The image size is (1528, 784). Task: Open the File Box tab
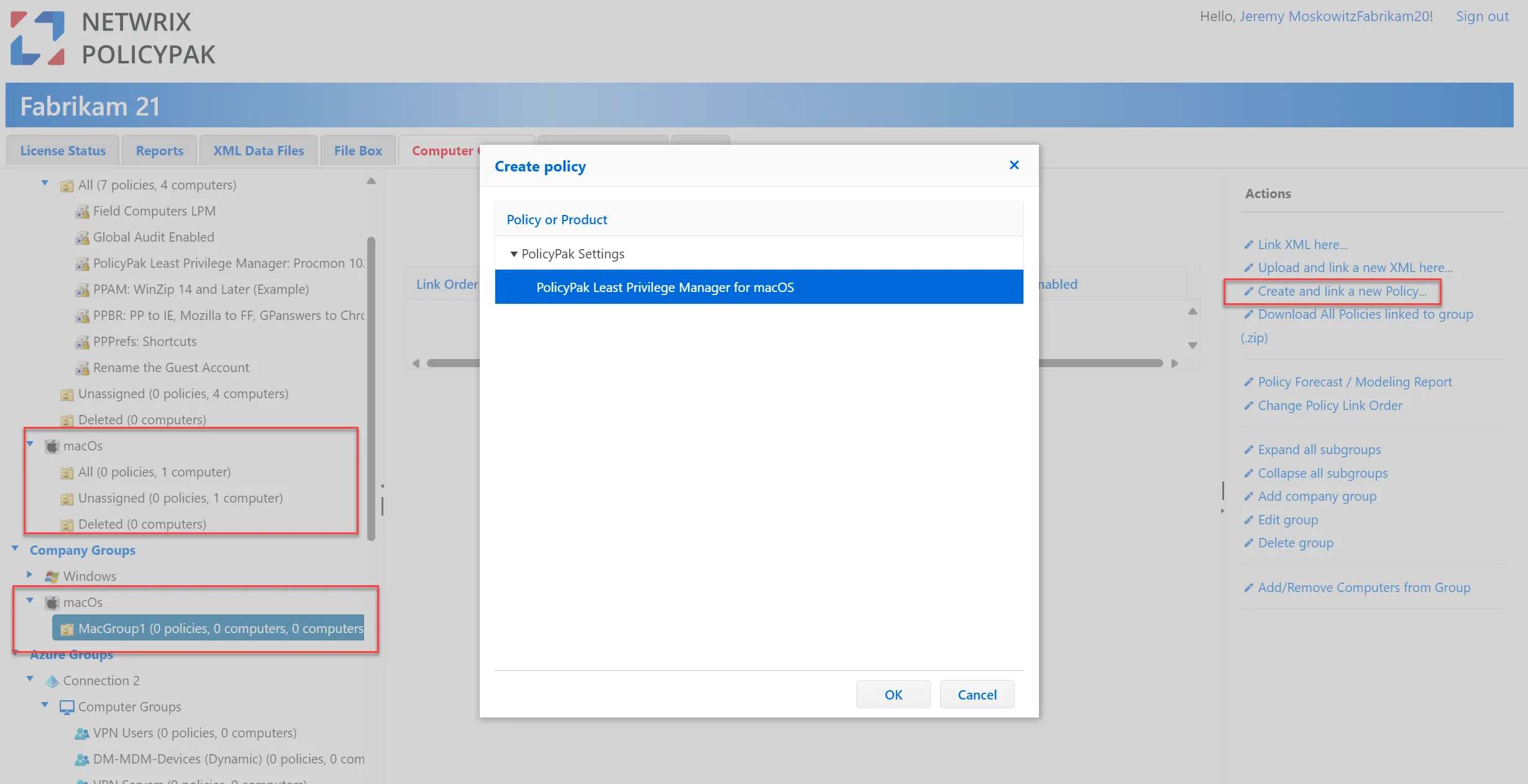(x=357, y=150)
